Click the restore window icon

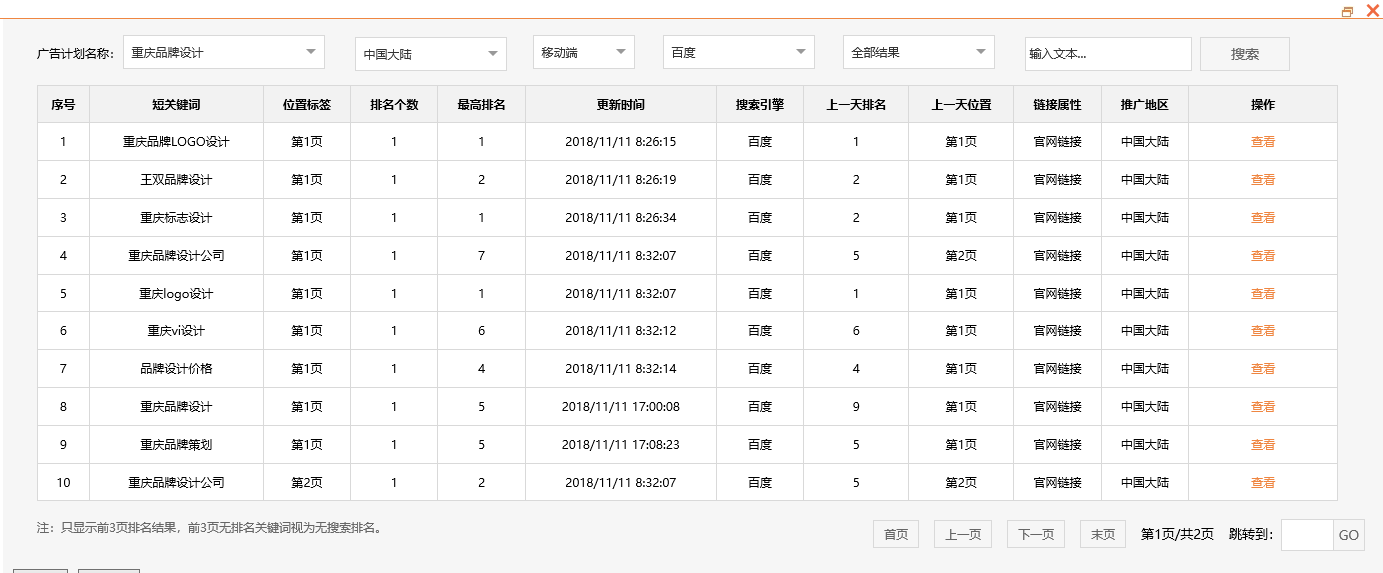(x=1347, y=12)
